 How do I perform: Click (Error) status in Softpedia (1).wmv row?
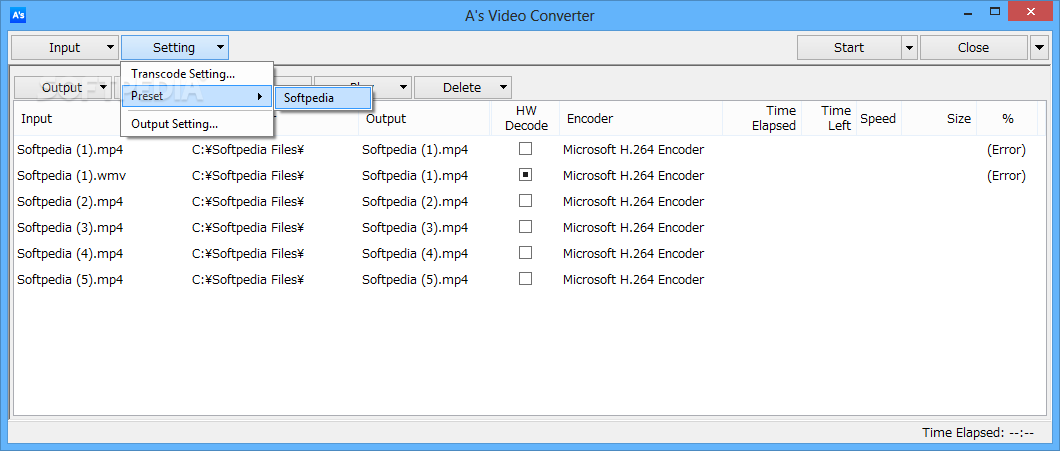click(1006, 176)
